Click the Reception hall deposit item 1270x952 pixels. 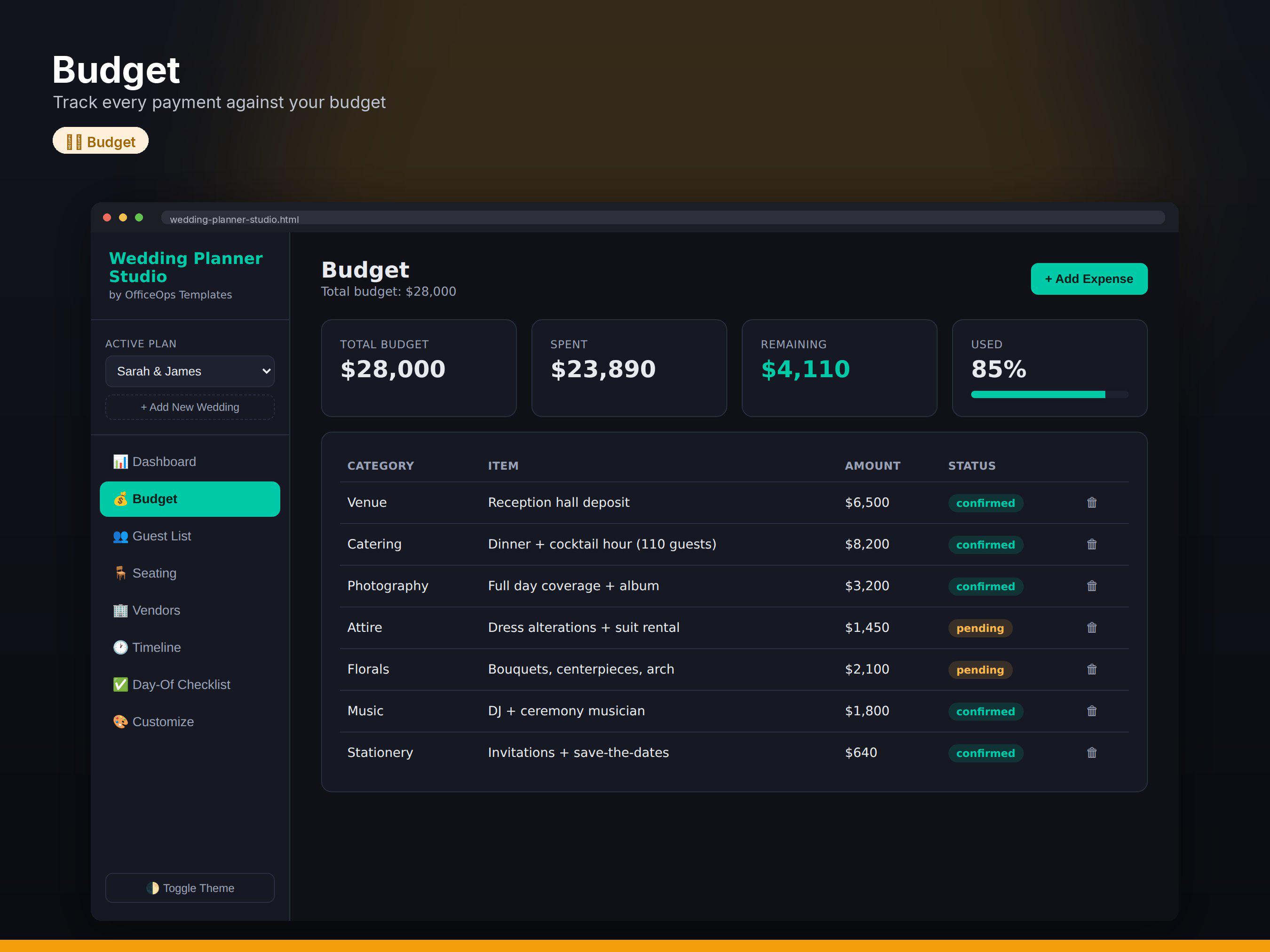559,502
